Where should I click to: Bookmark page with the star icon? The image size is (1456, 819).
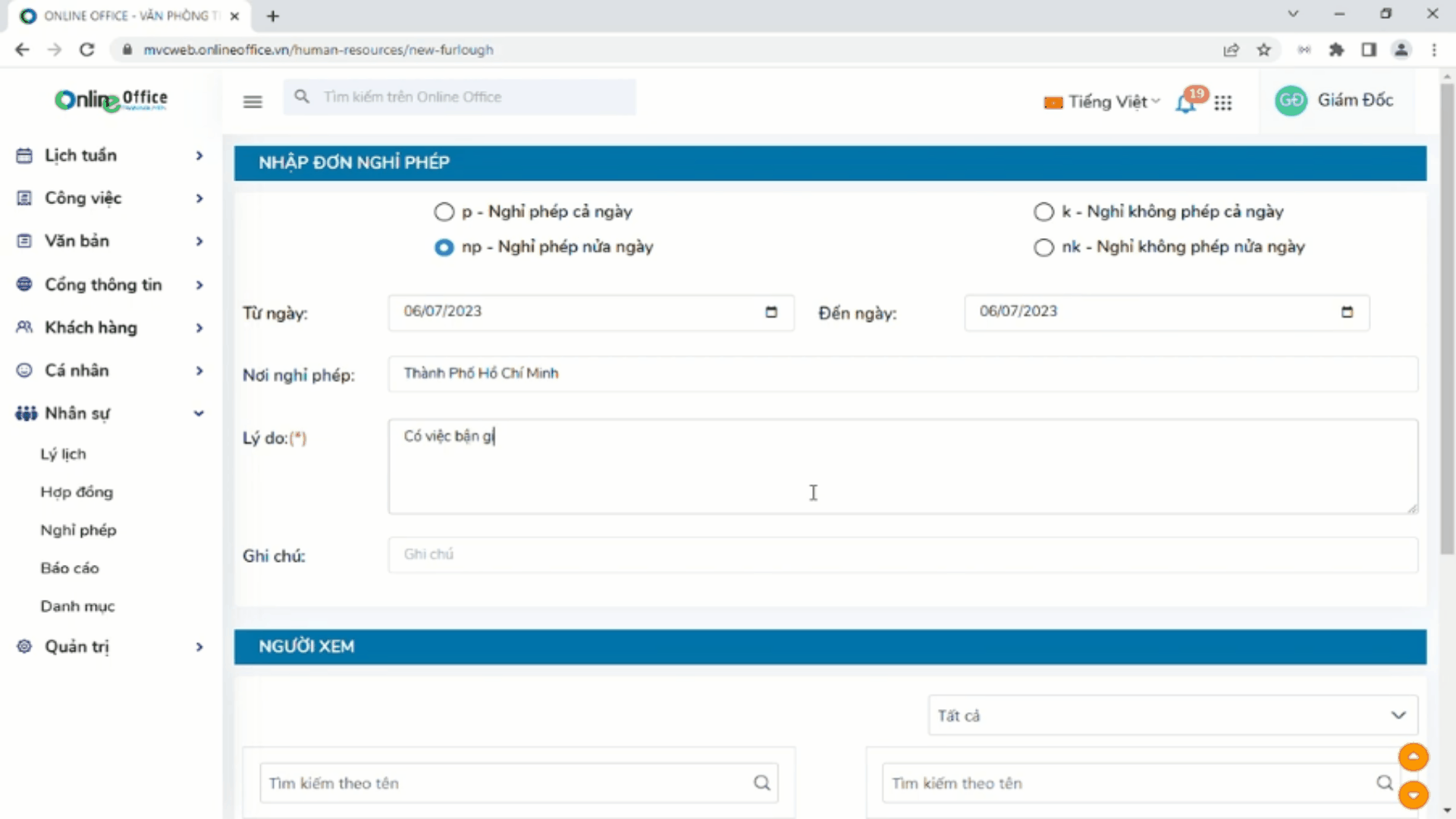(1263, 50)
